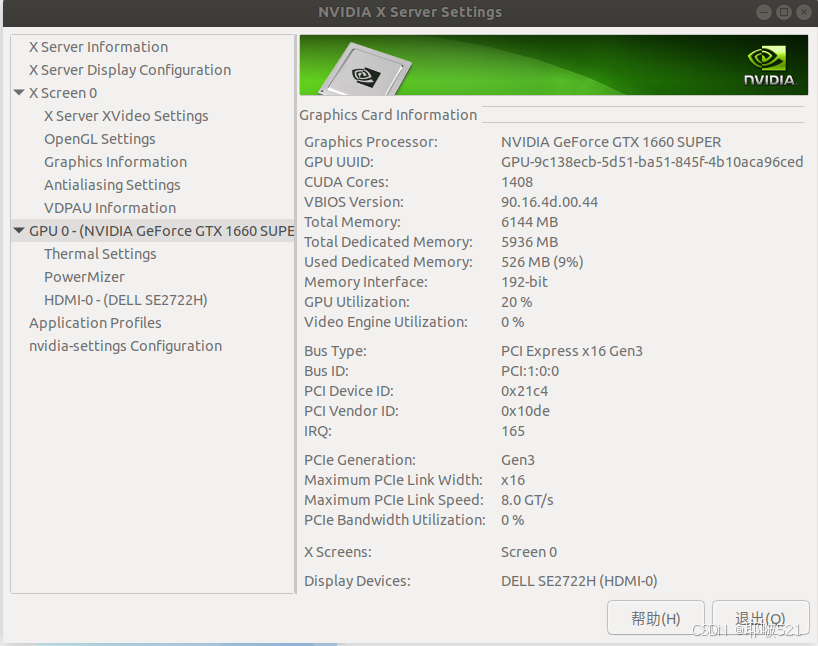Collapse the X Screen 0 tree section
818x646 pixels.
18,92
